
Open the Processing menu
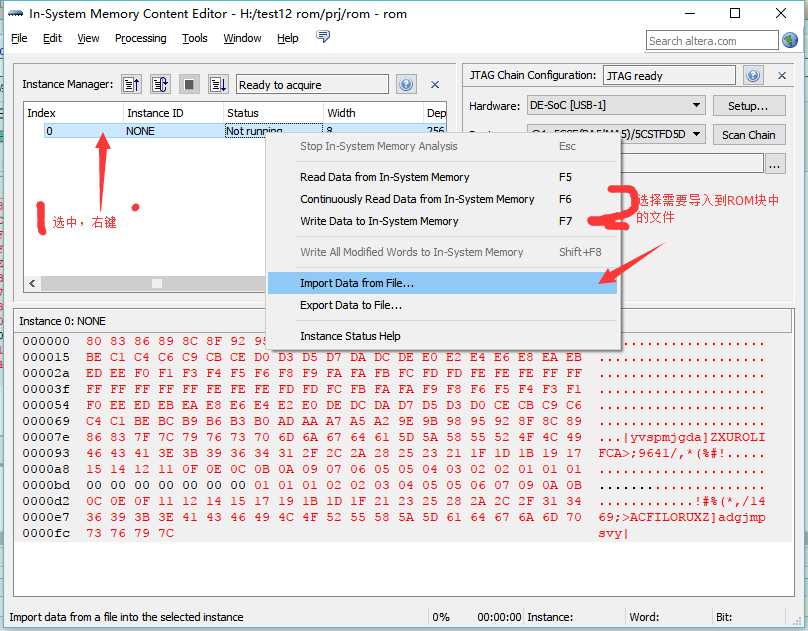coord(141,38)
